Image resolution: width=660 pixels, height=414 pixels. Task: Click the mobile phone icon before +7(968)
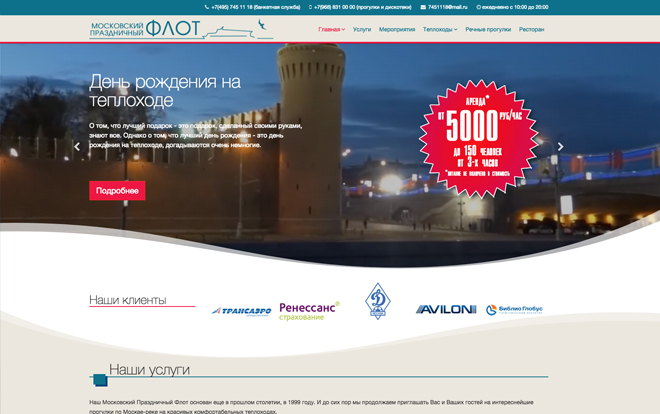[x=310, y=7]
